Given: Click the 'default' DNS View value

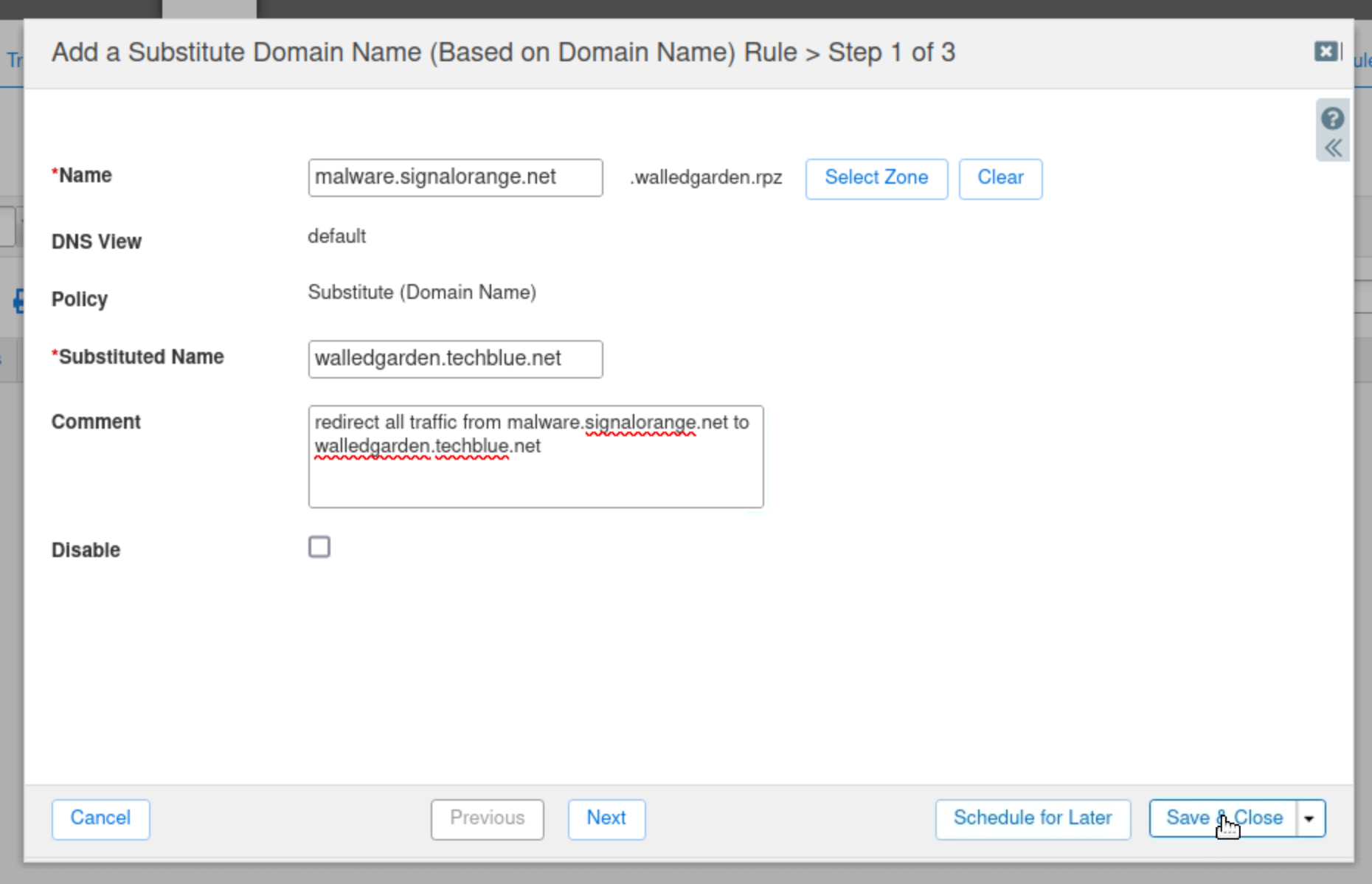Looking at the screenshot, I should (x=336, y=236).
